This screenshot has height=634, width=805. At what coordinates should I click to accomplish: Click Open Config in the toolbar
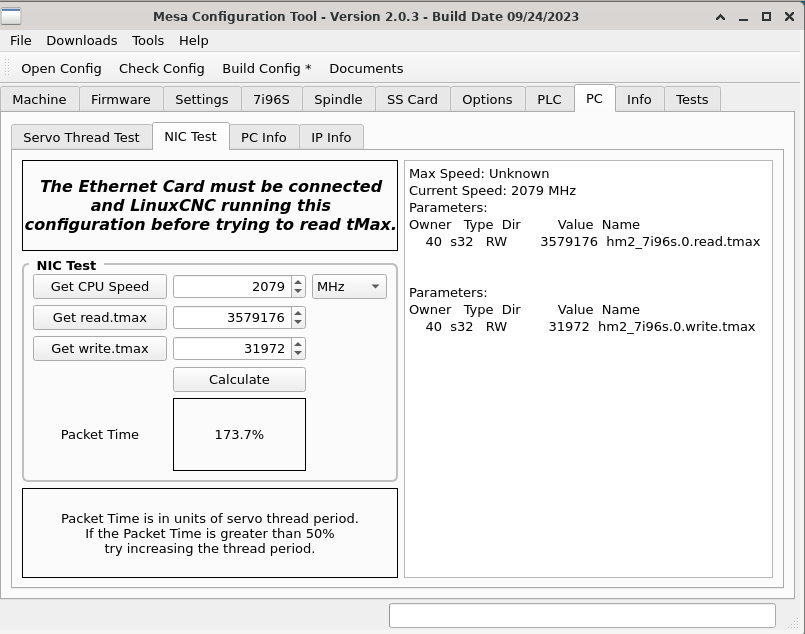click(x=61, y=69)
